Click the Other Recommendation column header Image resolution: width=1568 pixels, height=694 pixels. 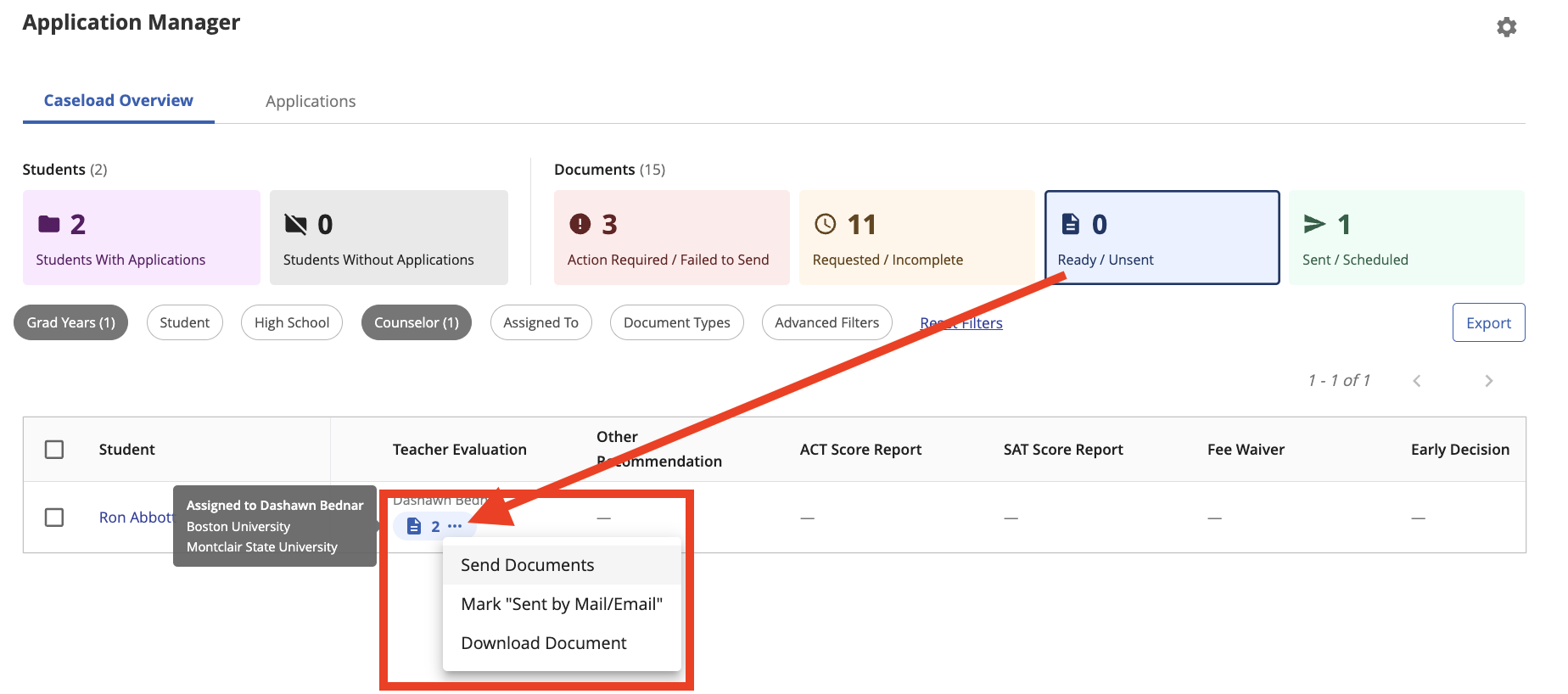click(x=659, y=449)
